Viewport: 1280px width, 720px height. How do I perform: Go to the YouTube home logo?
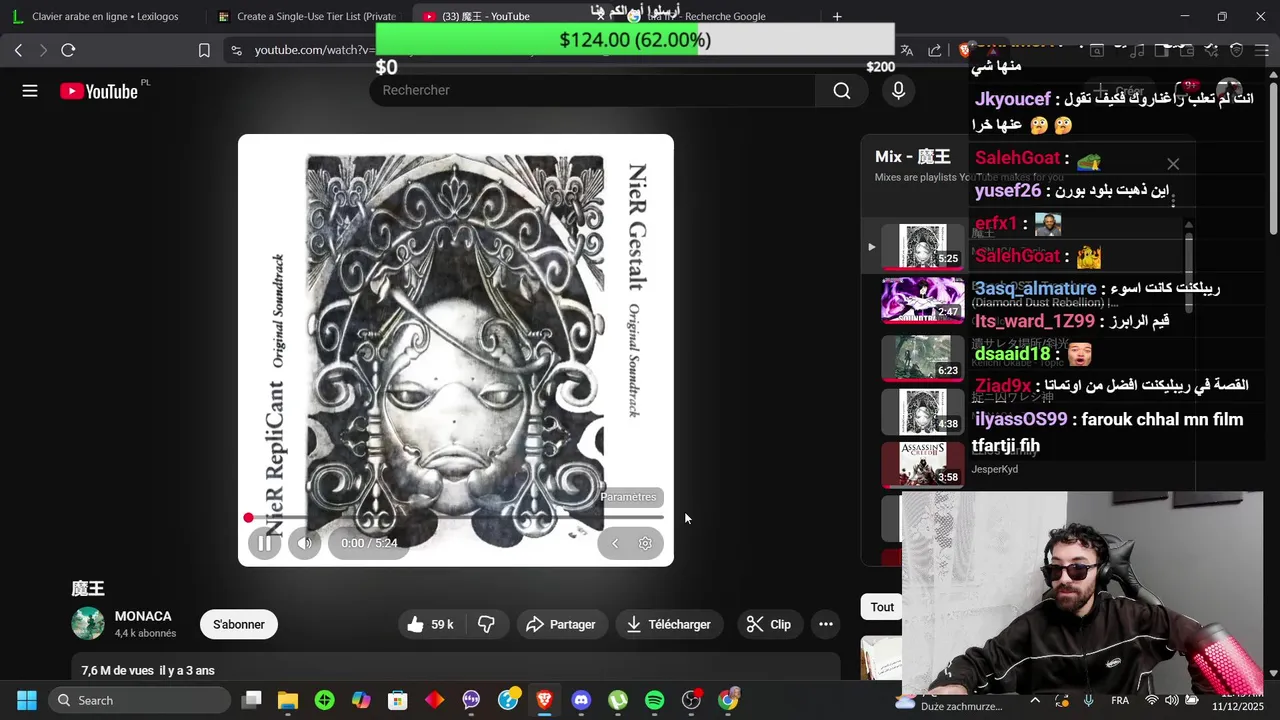(x=98, y=91)
